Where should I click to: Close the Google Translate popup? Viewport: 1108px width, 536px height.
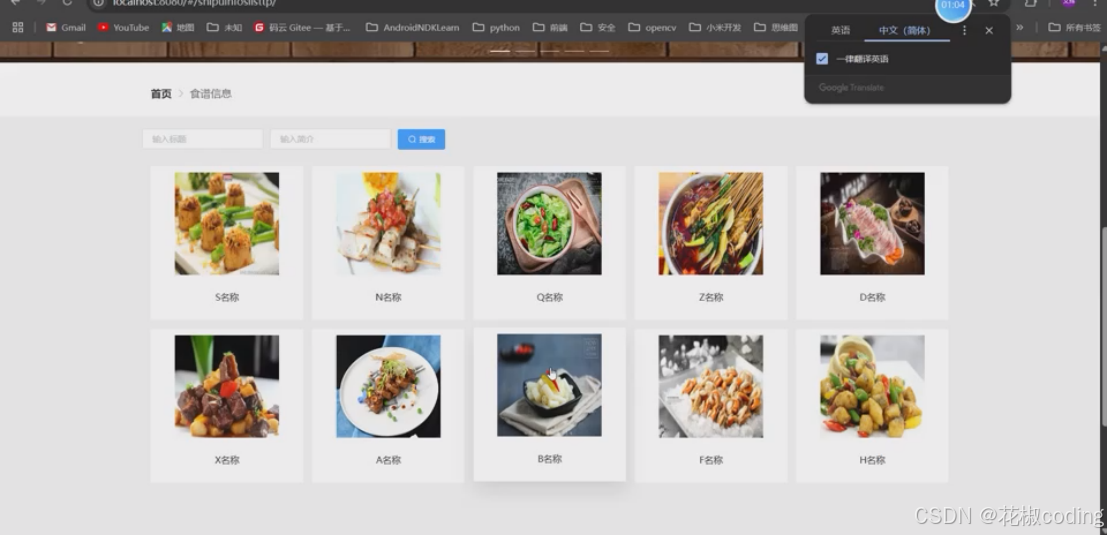(989, 30)
